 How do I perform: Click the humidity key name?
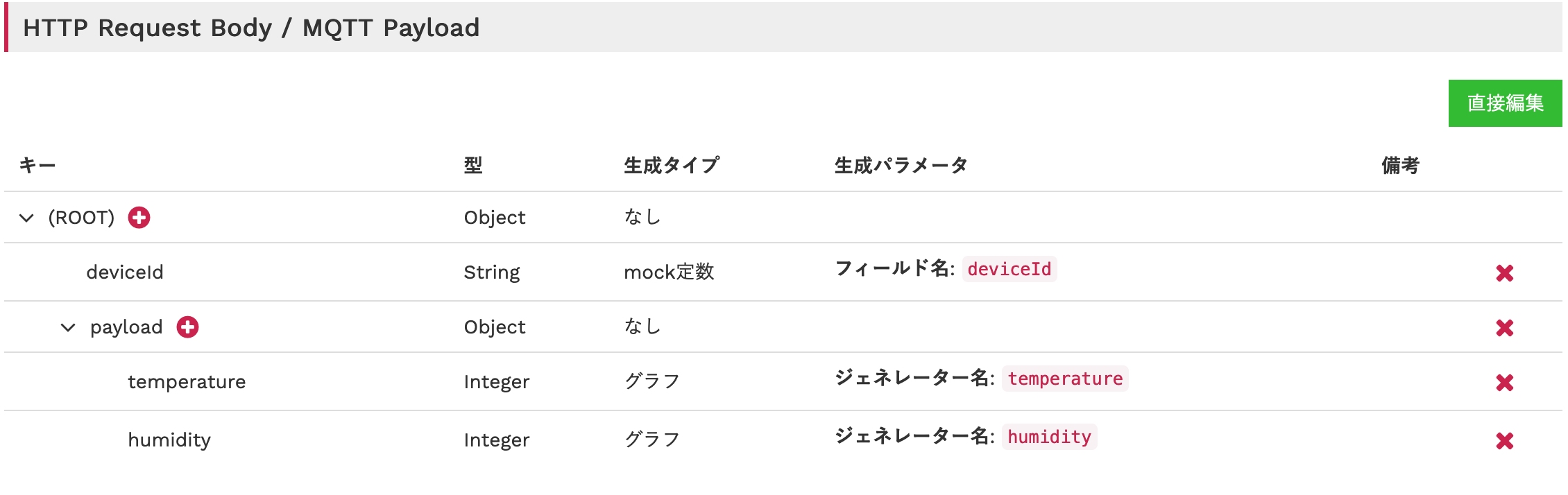pos(169,440)
